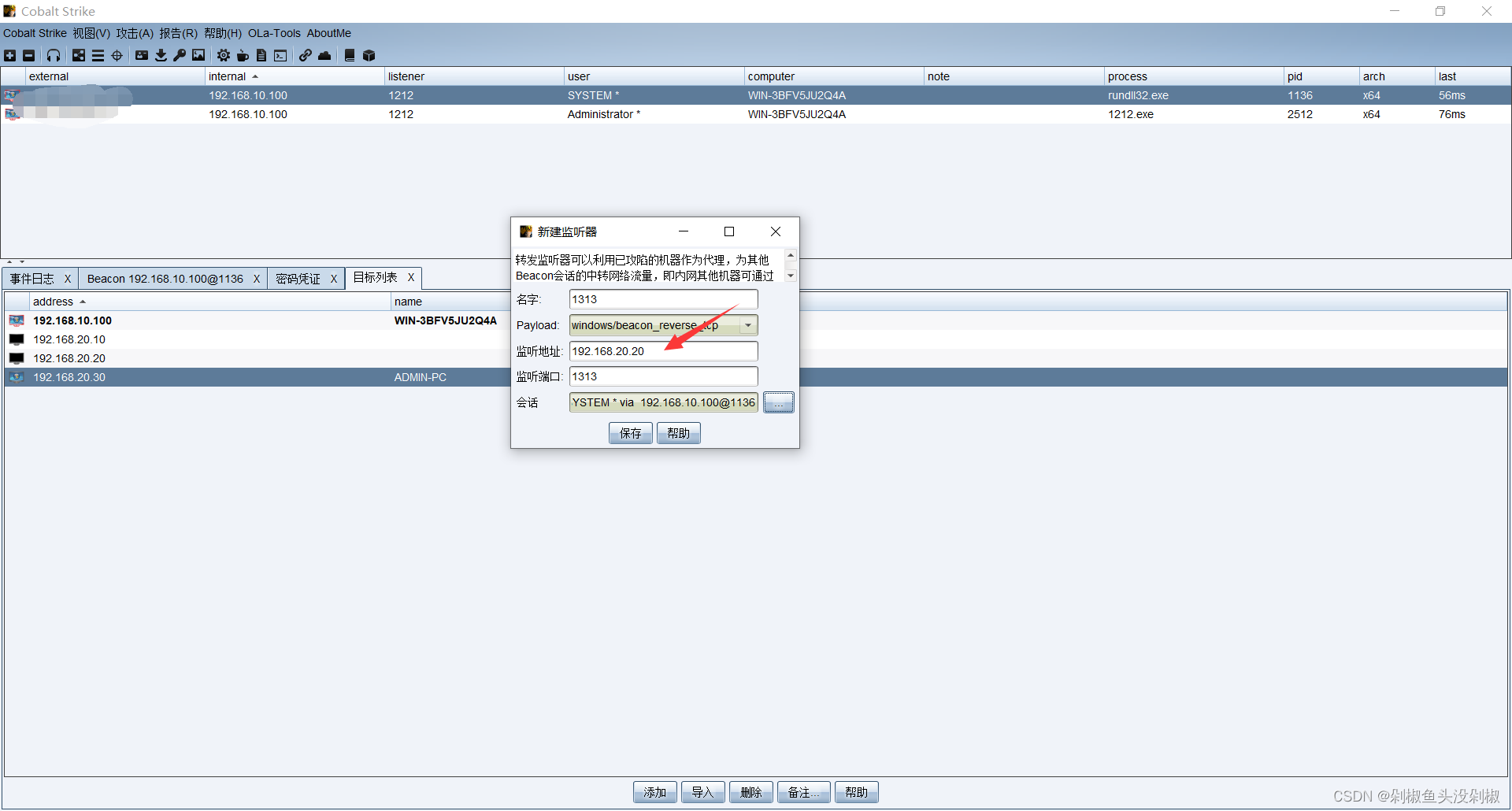This screenshot has width=1512, height=811.
Task: Click the coffee cup Java applet icon
Action: coord(243,55)
